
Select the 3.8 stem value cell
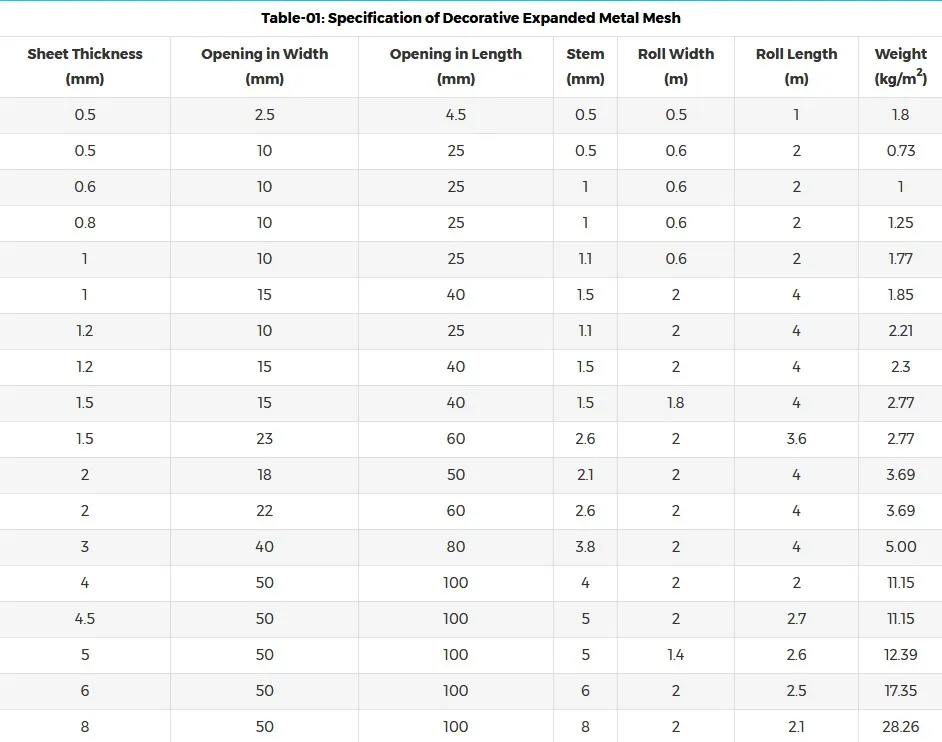(x=585, y=547)
